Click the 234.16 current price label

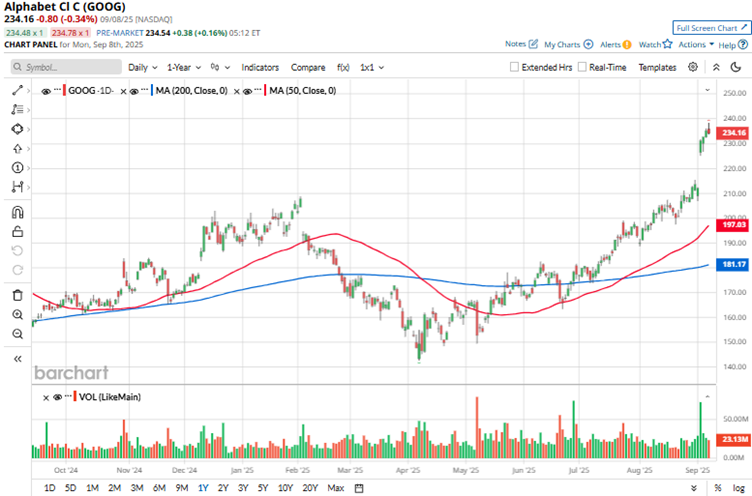[734, 133]
